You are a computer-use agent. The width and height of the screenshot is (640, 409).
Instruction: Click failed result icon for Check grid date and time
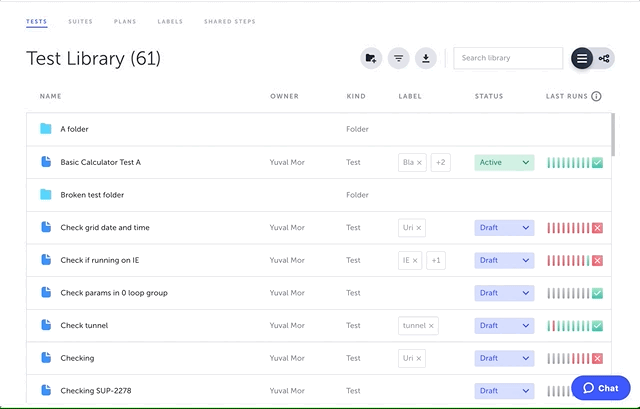[x=598, y=228]
